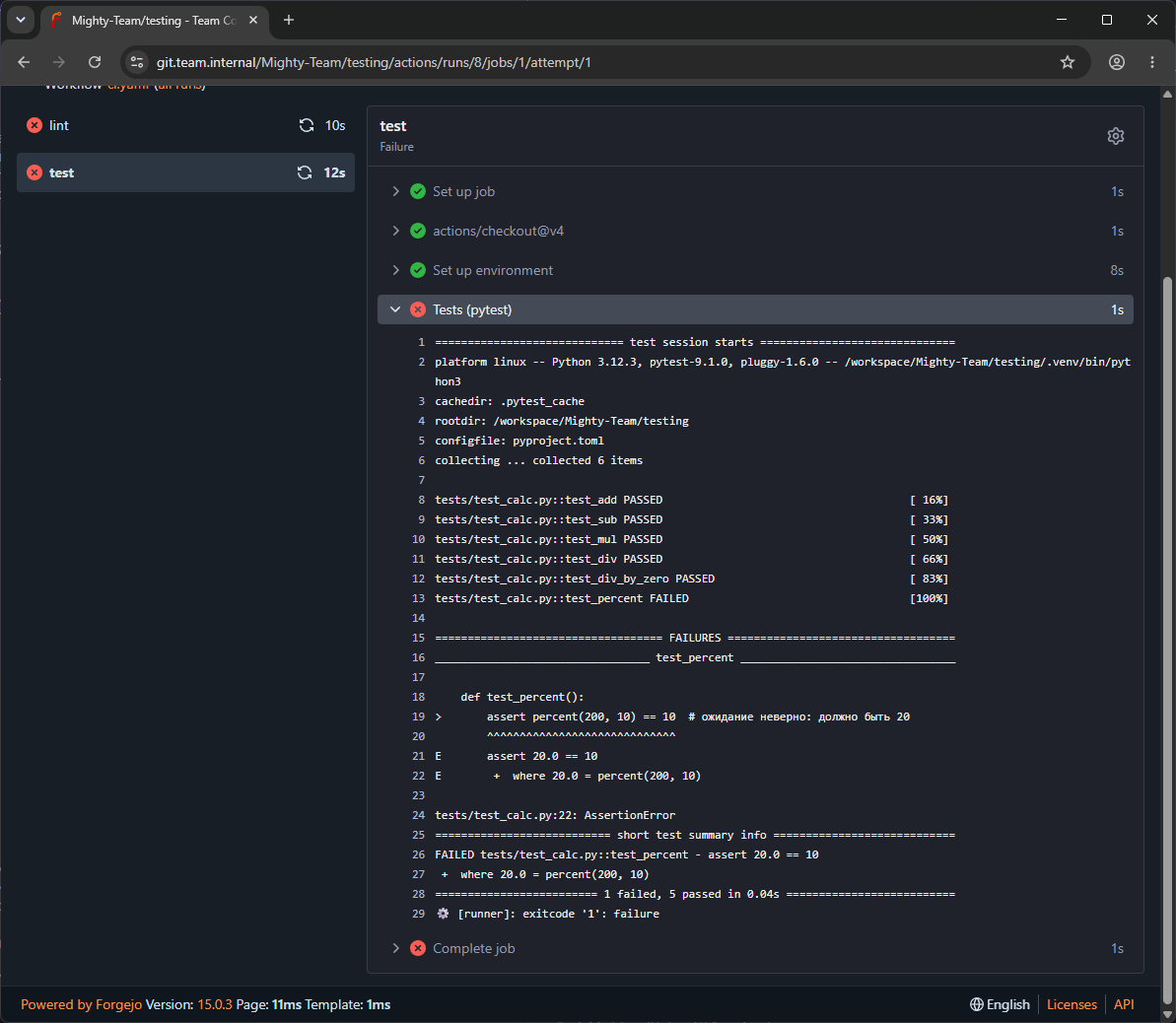Click 'rootdir: /workspace/Mighty-Team/testing' text
This screenshot has width=1176, height=1023.
point(562,422)
